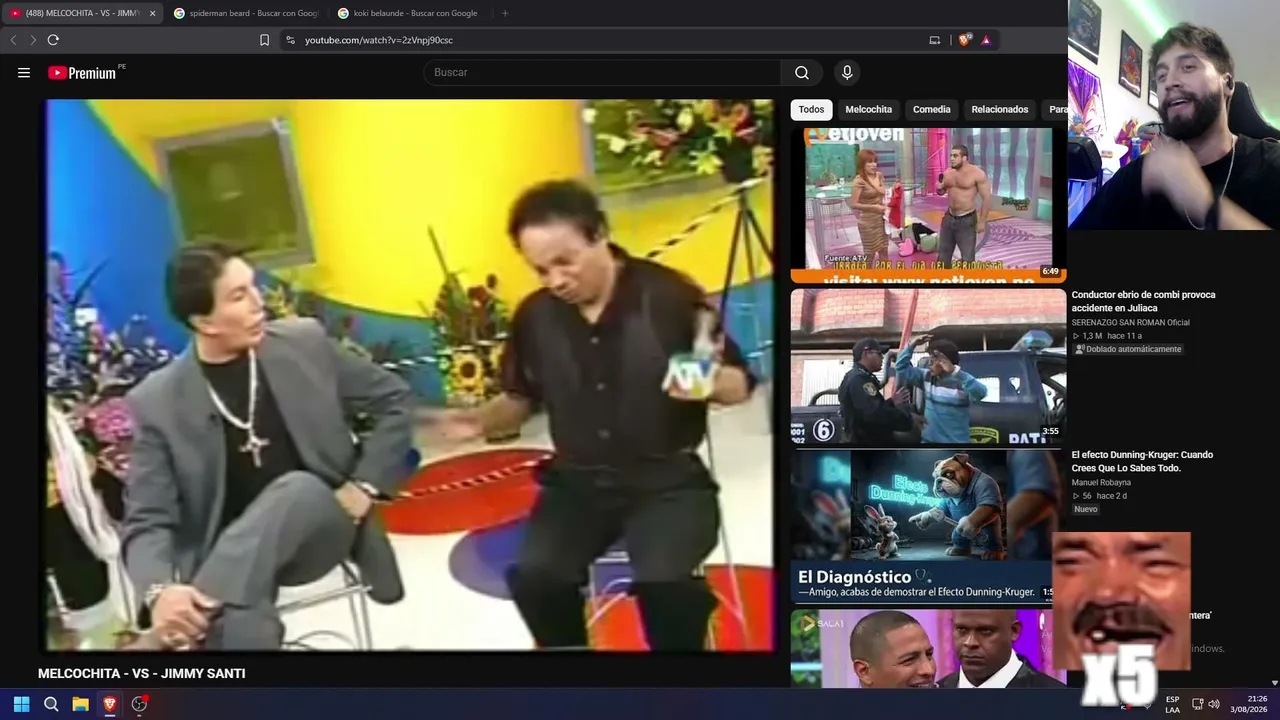View site information icon beside the URL

[290, 40]
